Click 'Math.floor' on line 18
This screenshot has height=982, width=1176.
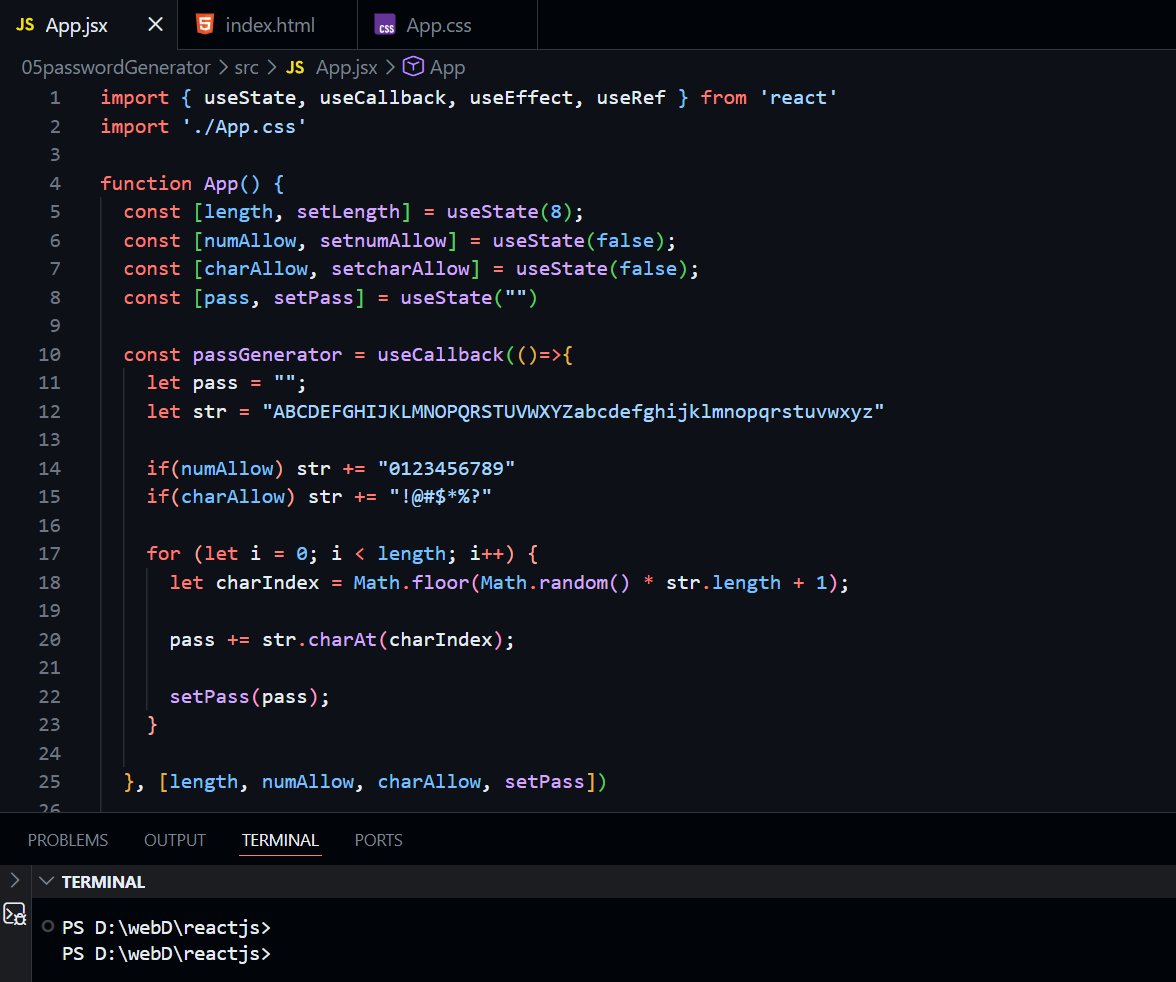[x=411, y=583]
